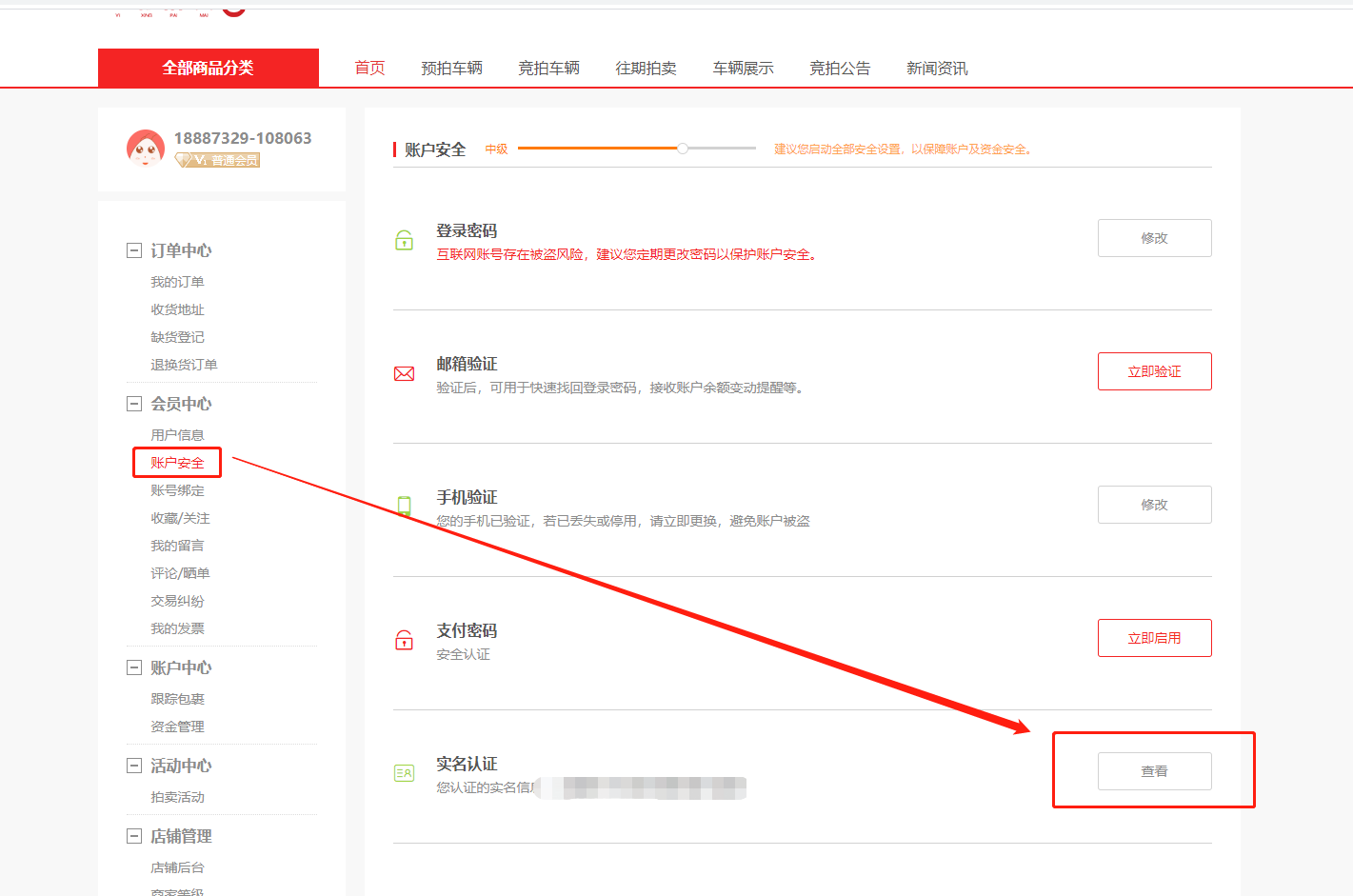
Task: Click 查看 button for real-name authentication
Action: [1154, 771]
